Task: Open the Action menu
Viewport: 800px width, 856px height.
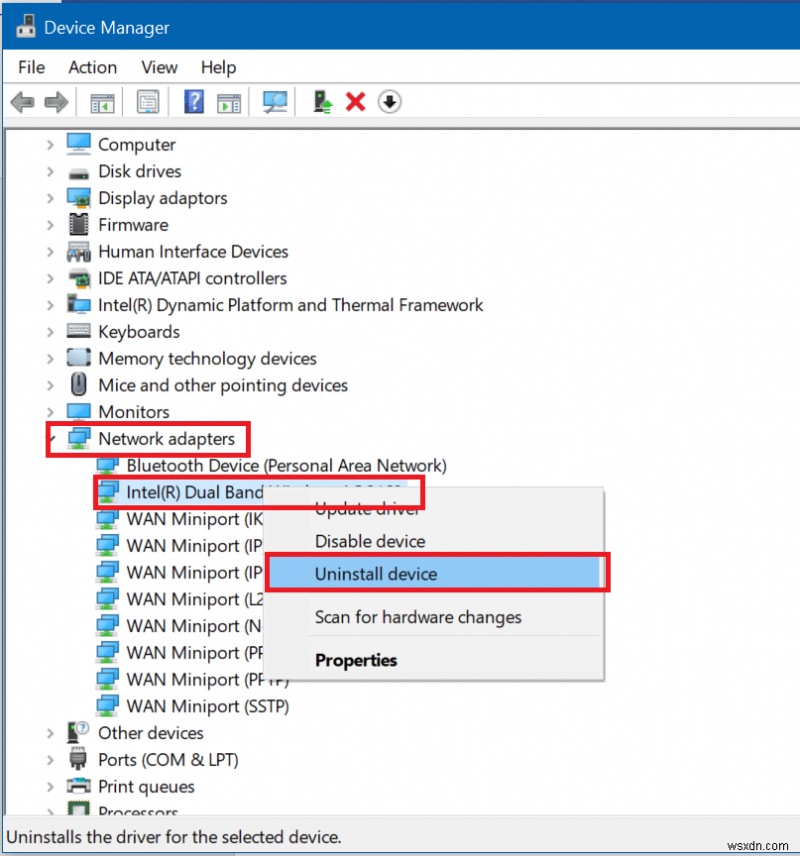Action: click(x=92, y=67)
